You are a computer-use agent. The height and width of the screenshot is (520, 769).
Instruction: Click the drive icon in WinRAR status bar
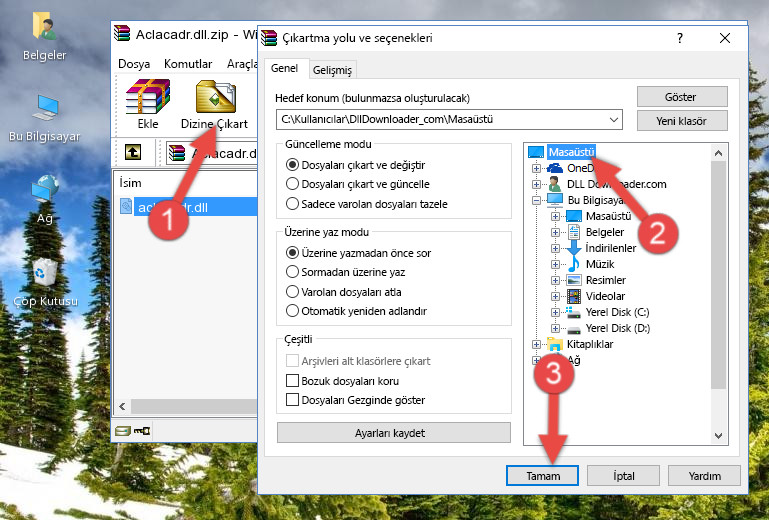[x=123, y=431]
